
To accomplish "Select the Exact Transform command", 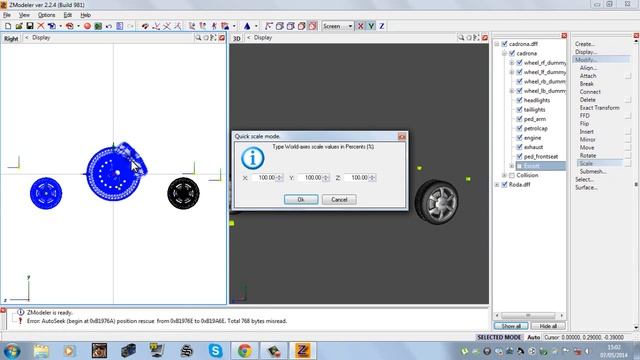I will [600, 108].
